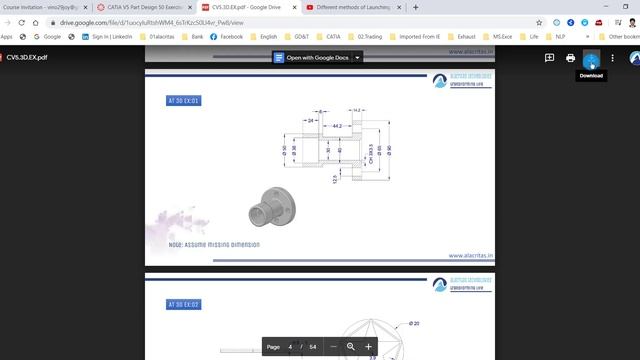Open CATIA bookmarks folder
This screenshot has width=640, height=360.
point(329,37)
